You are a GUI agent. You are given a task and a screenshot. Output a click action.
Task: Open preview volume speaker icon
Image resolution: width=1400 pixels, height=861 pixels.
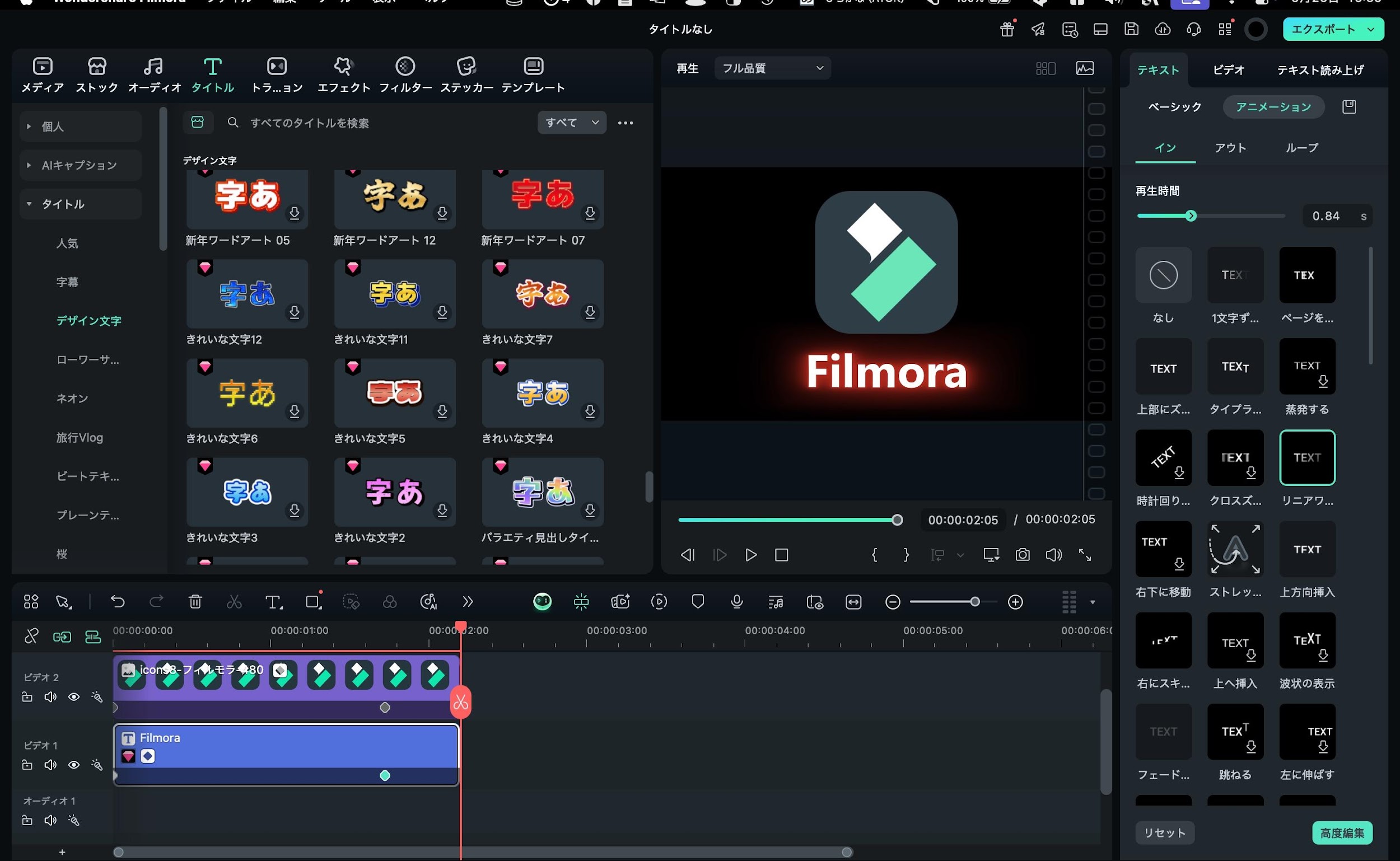pos(1054,555)
